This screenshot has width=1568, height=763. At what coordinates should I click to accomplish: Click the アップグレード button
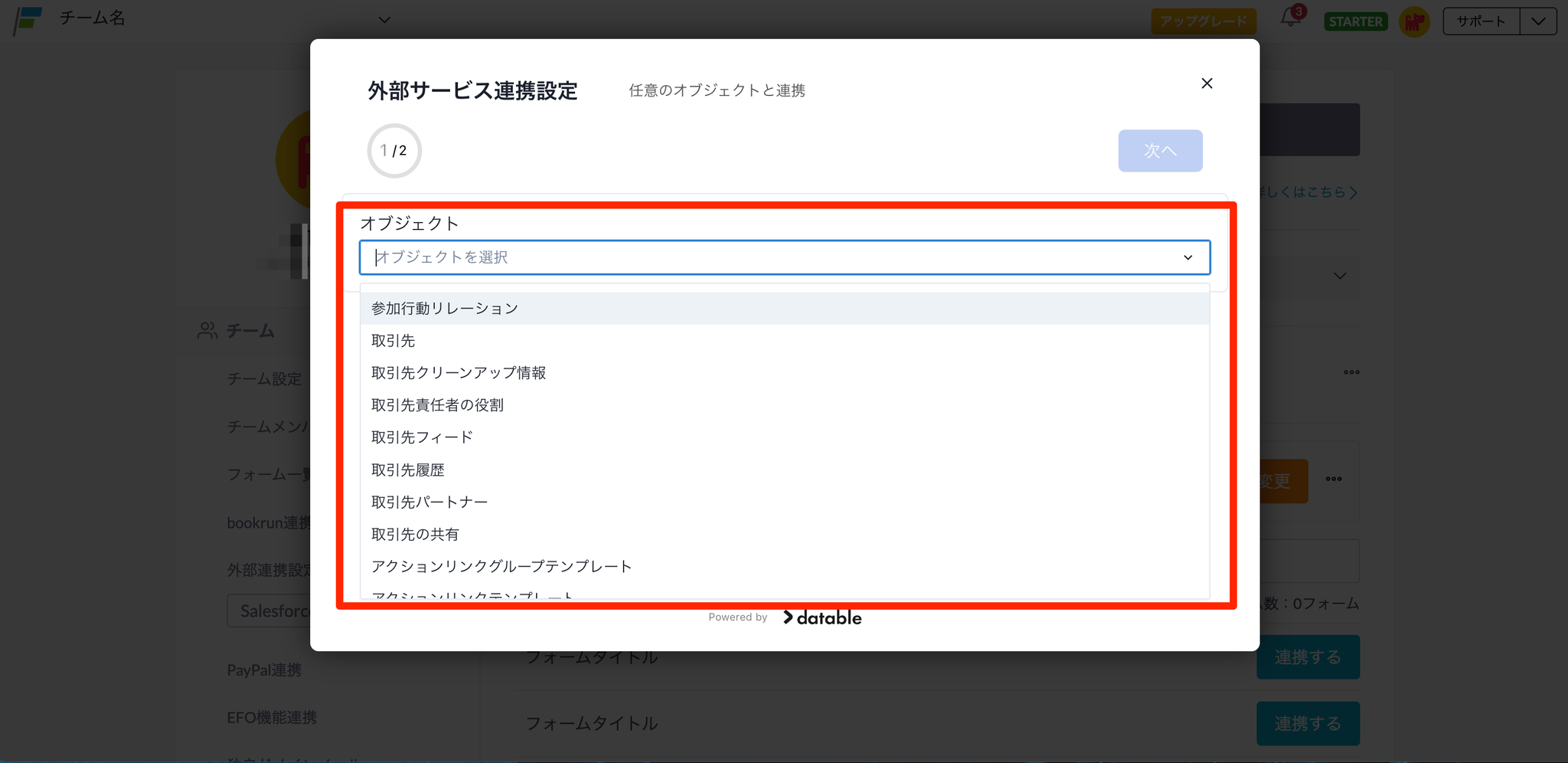pos(1204,21)
